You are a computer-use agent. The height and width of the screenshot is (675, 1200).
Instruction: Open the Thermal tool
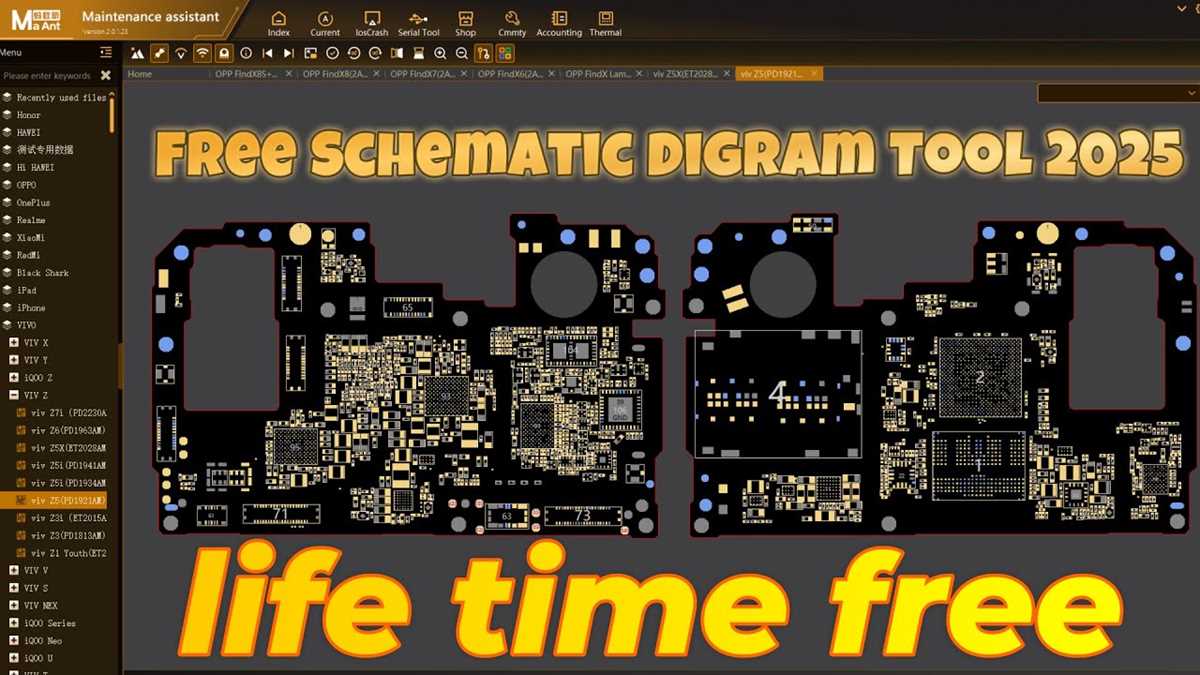click(605, 24)
